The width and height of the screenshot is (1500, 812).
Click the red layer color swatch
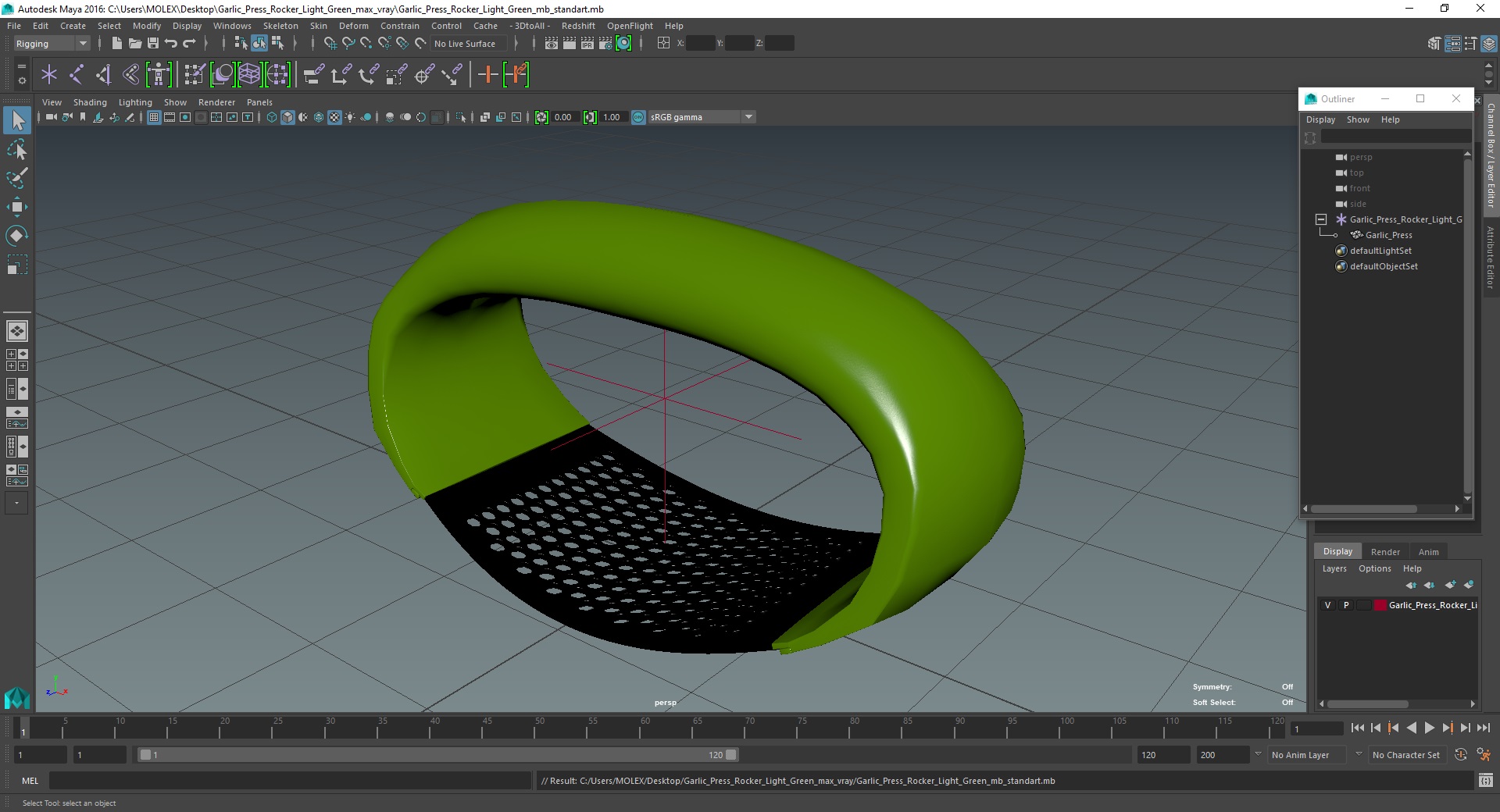[x=1380, y=605]
